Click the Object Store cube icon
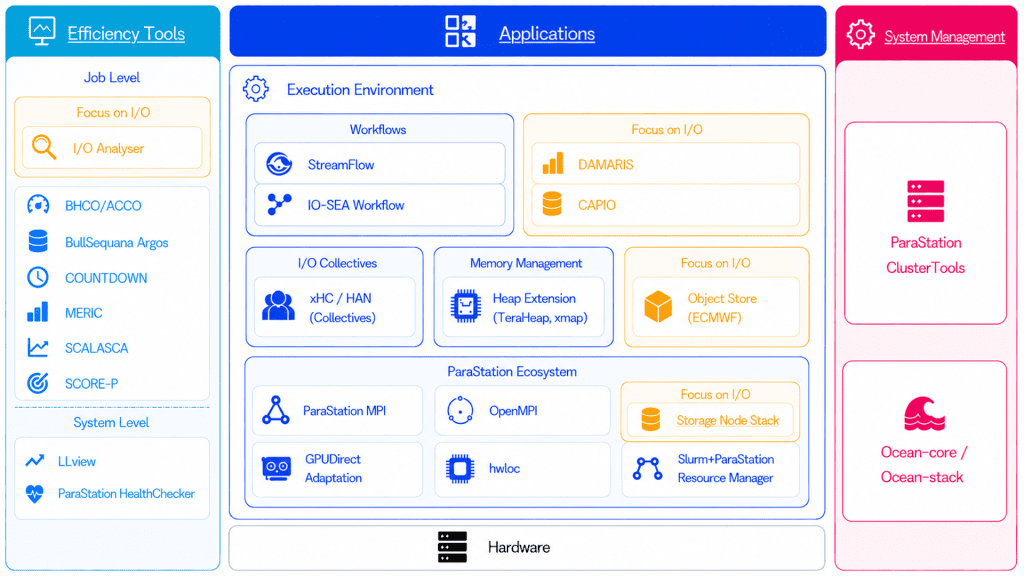1024x576 pixels. pos(658,306)
